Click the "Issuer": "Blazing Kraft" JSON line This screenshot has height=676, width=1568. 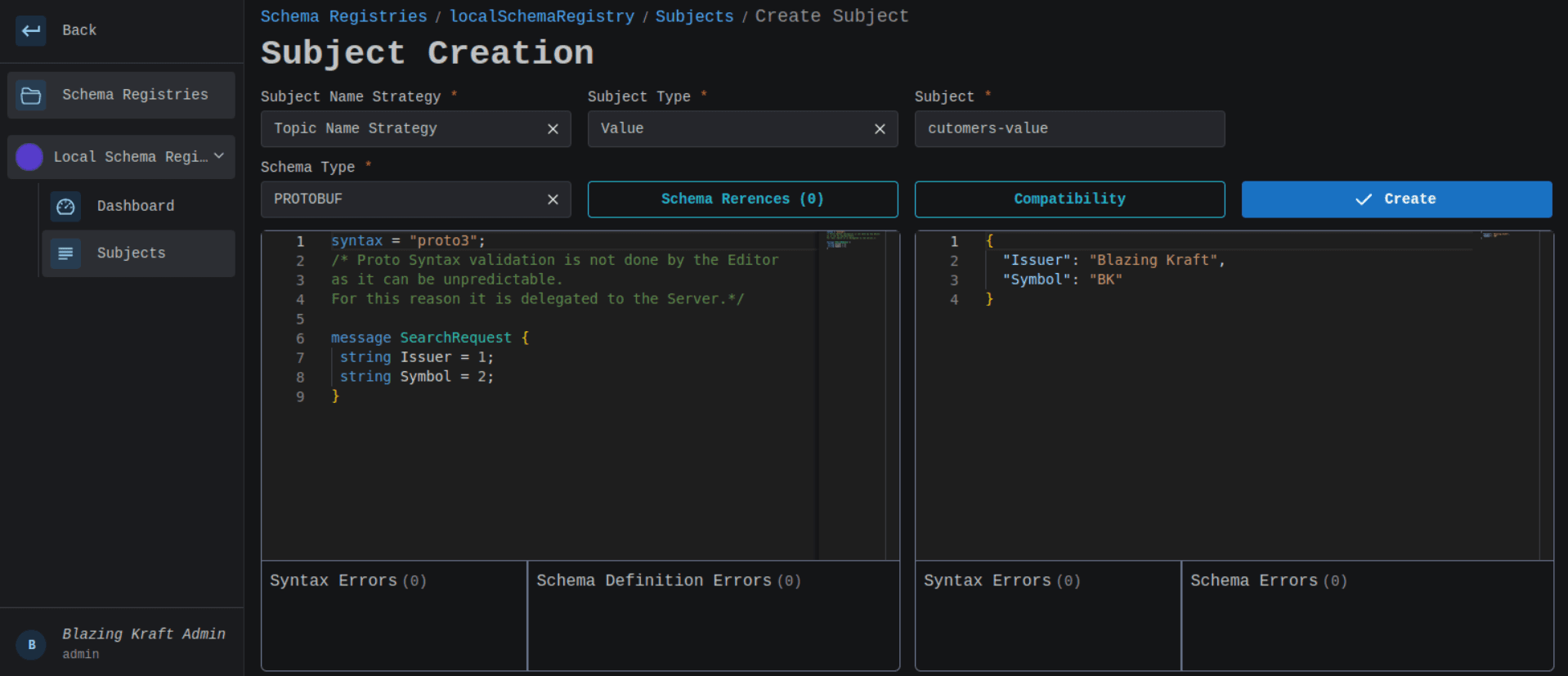click(x=1113, y=260)
